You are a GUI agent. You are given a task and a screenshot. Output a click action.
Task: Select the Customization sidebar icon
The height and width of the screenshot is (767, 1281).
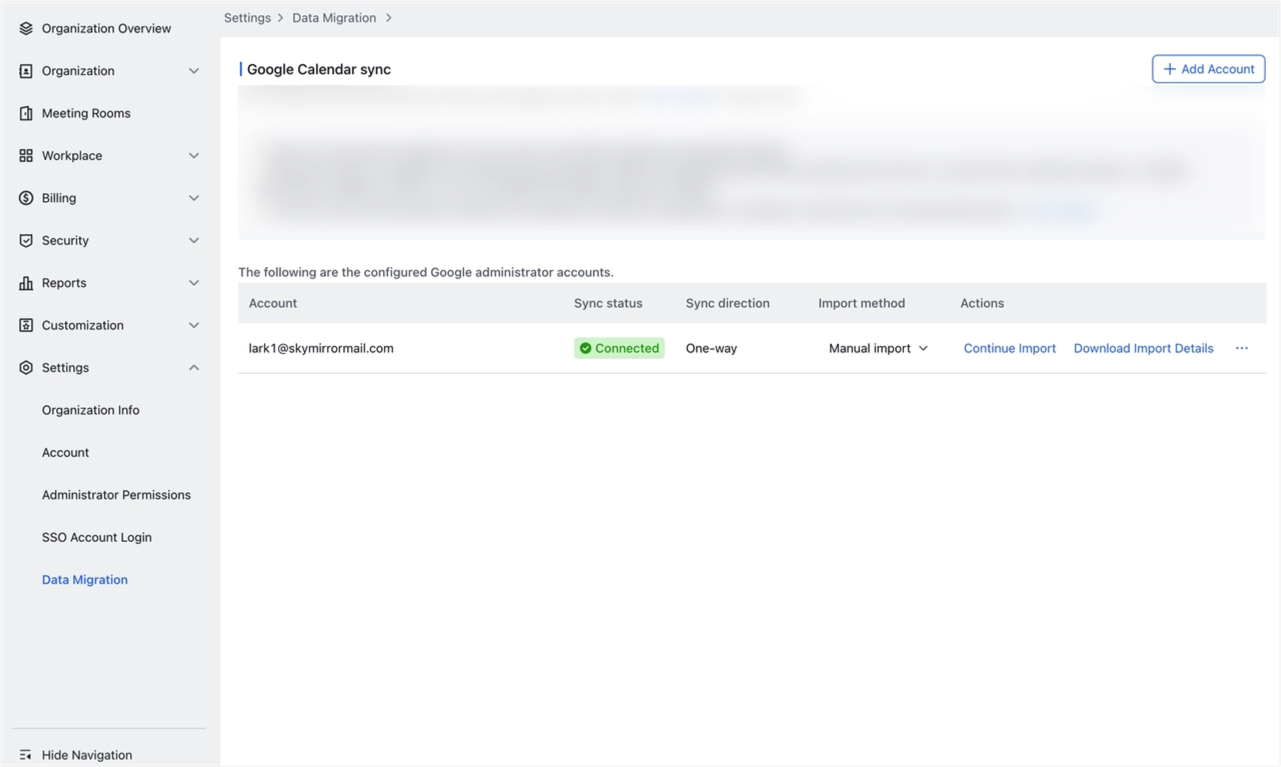pyautogui.click(x=26, y=325)
